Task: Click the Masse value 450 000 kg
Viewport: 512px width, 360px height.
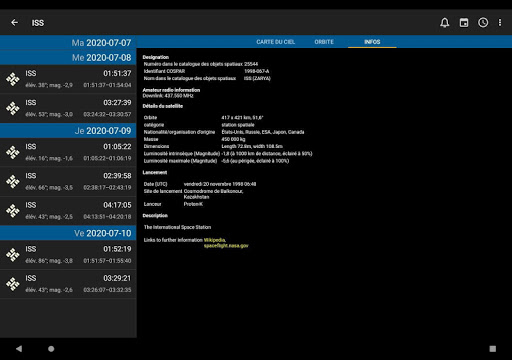Action: click(233, 139)
